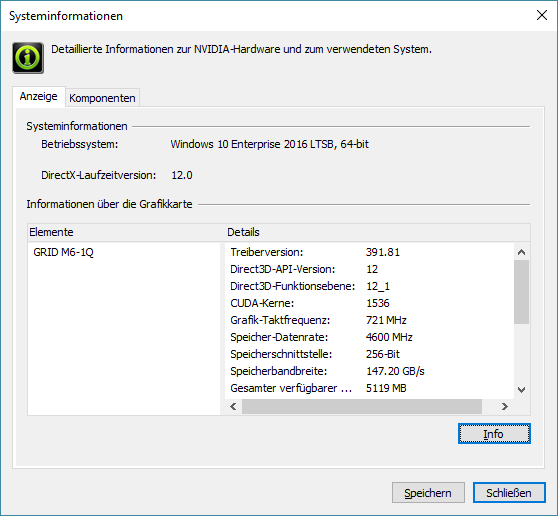Click the 147.20 GB/s bandwidth value
558x516 pixels.
pos(395,372)
